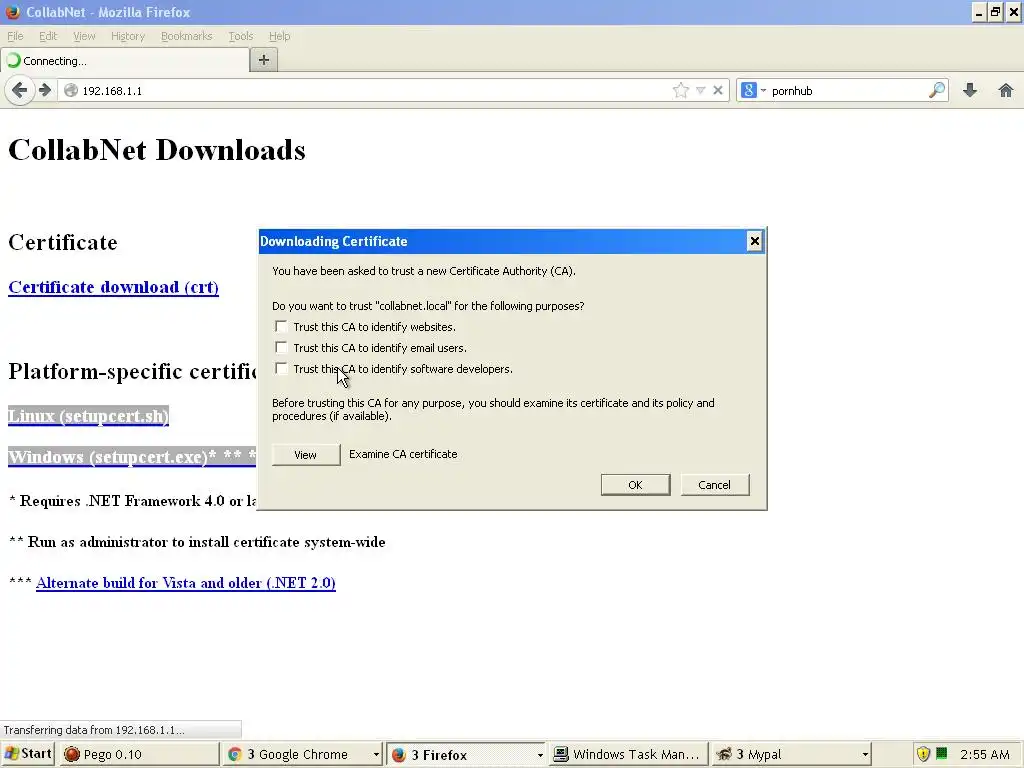Click View to examine CA certificate
The image size is (1024, 768).
point(306,455)
